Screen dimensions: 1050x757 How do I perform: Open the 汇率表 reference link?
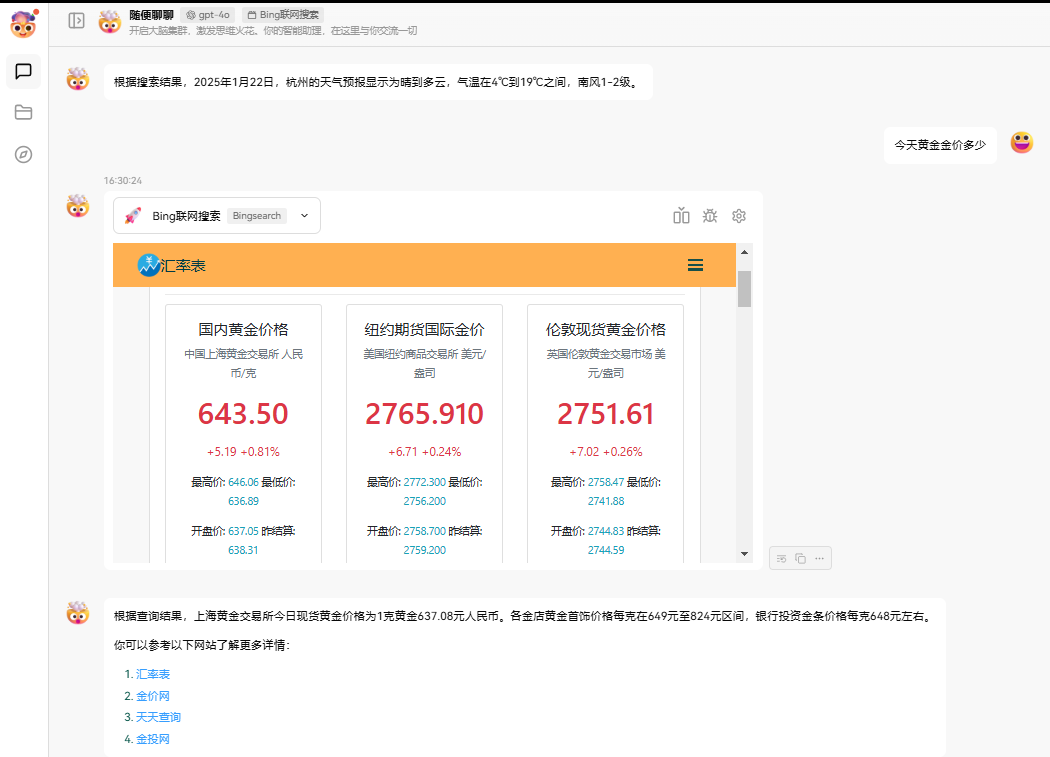click(x=153, y=674)
